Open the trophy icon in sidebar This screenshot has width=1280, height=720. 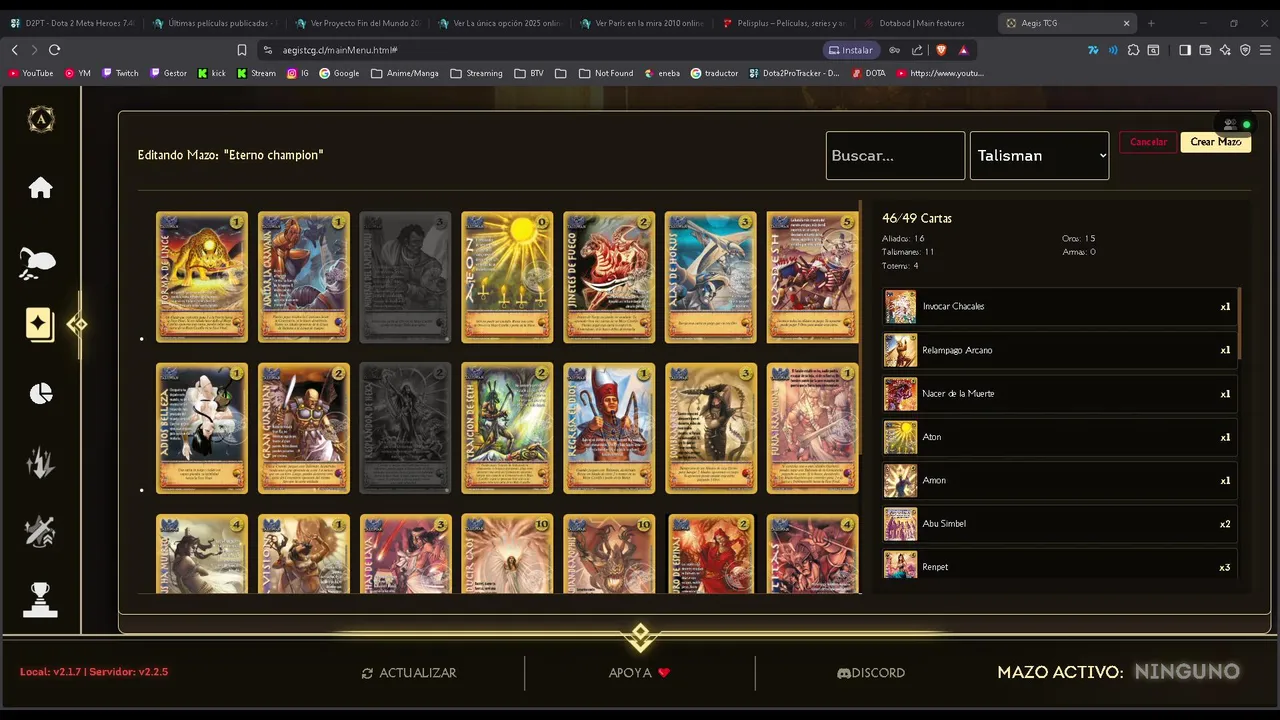click(40, 600)
